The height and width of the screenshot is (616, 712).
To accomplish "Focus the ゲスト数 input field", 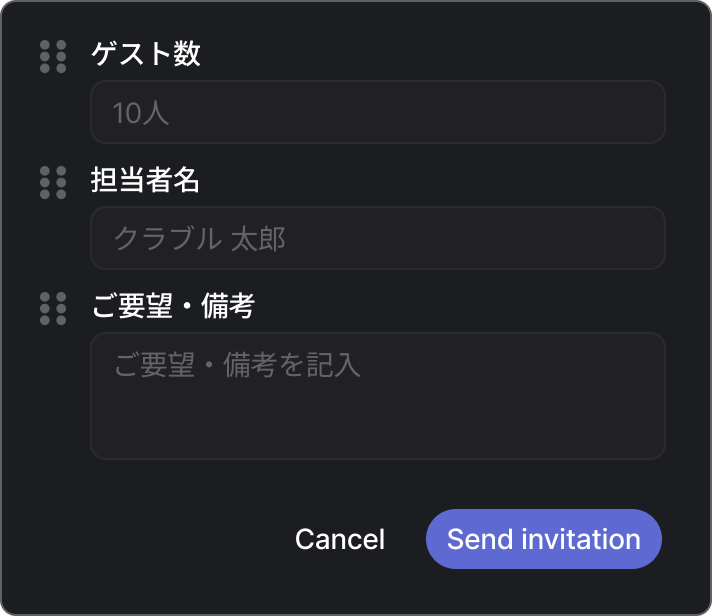I will [x=377, y=112].
